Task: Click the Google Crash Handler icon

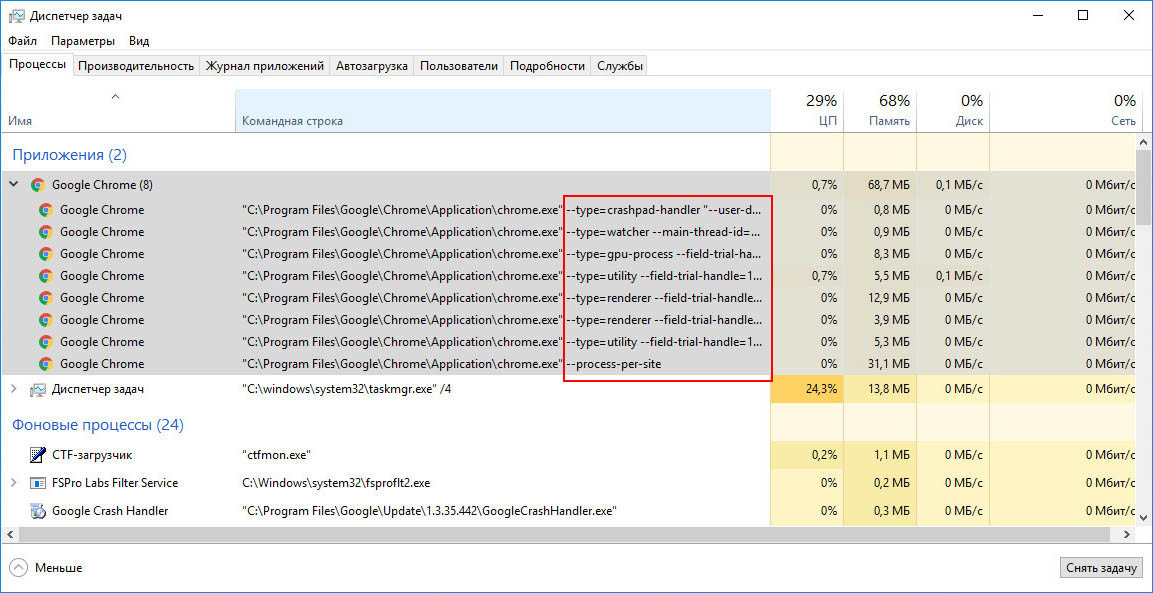Action: 38,511
